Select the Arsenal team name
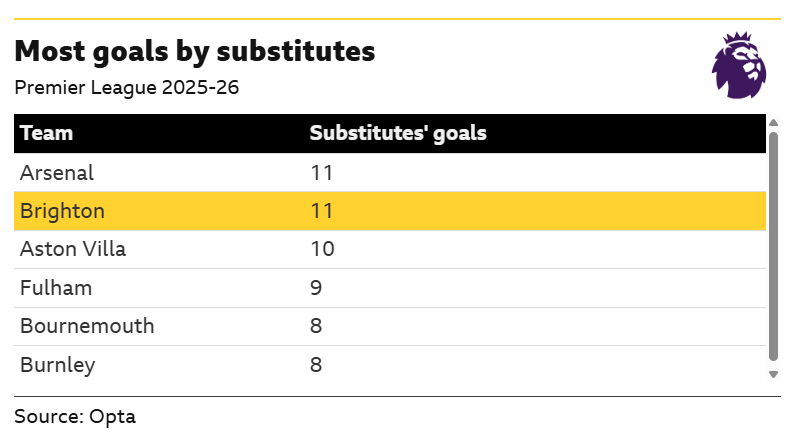Screen dimensions: 795x445 click(57, 172)
